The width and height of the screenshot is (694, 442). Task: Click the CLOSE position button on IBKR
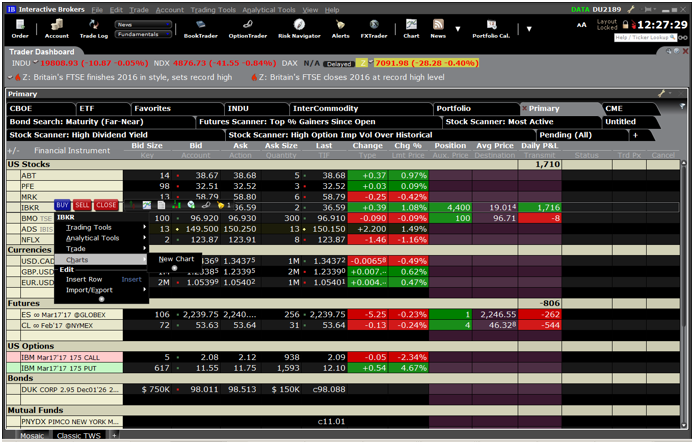click(106, 205)
